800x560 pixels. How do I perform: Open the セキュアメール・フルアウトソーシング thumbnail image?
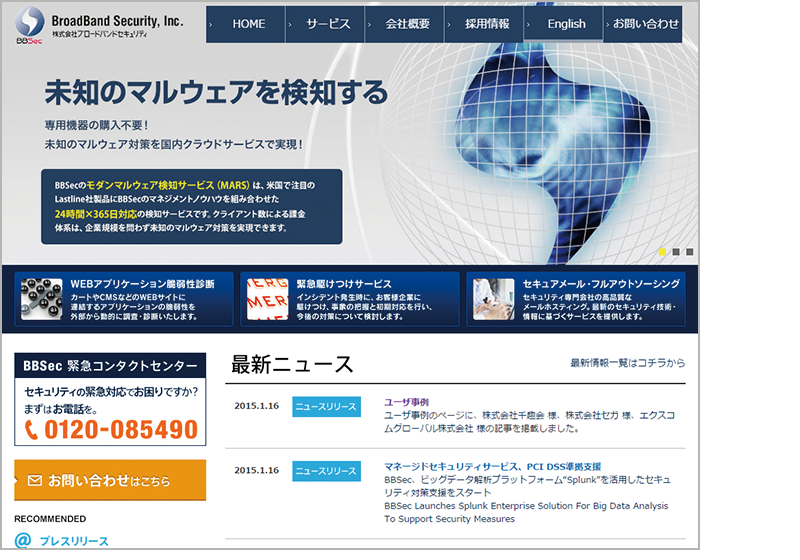pos(493,299)
